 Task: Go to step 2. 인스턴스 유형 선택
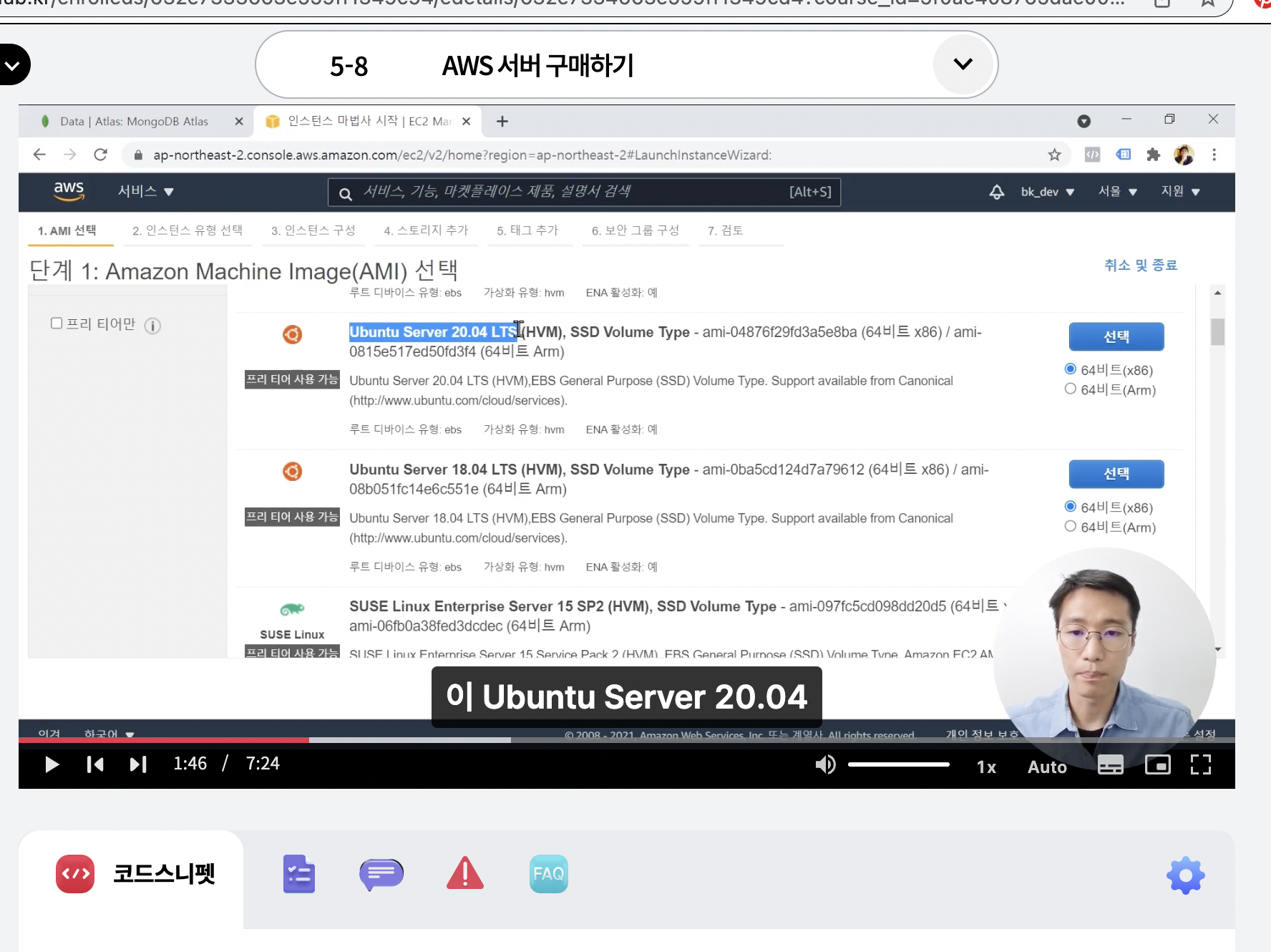[188, 230]
